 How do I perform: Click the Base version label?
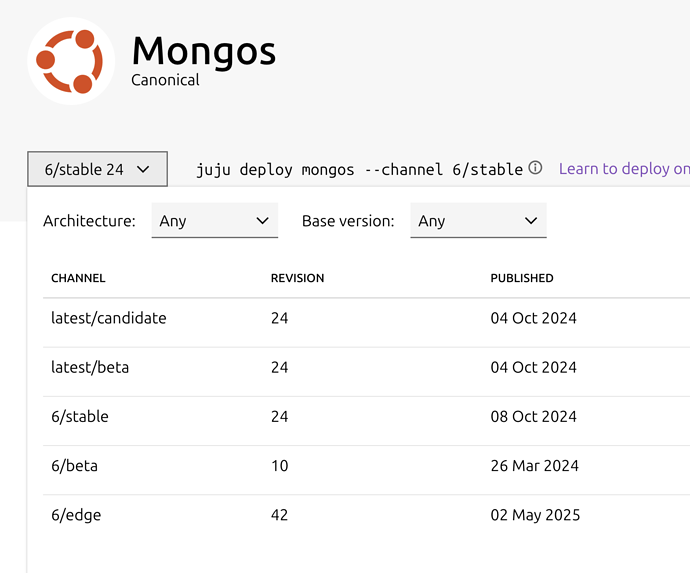(x=348, y=221)
